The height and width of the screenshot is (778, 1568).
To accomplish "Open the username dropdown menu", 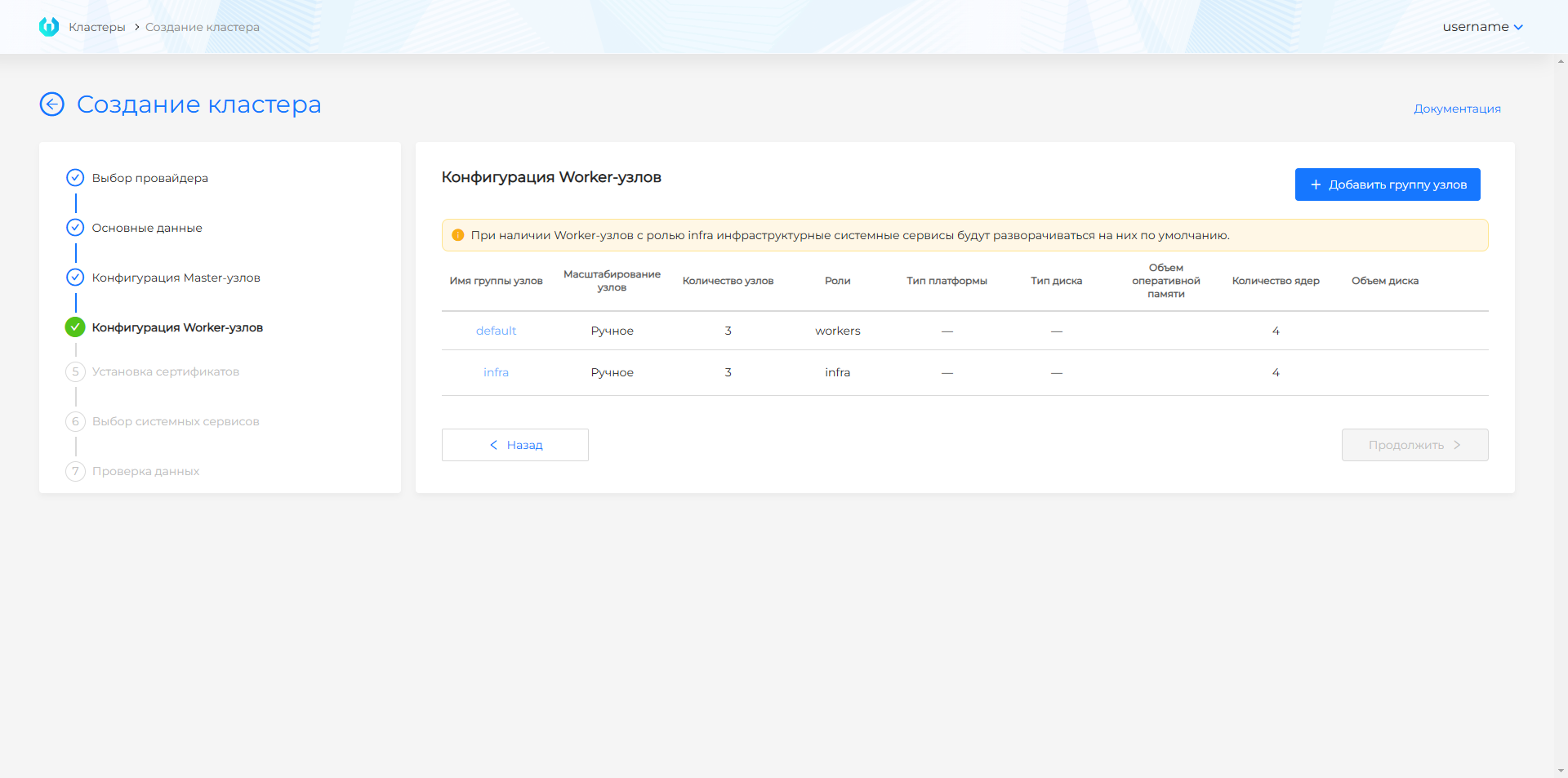I will tap(1482, 27).
